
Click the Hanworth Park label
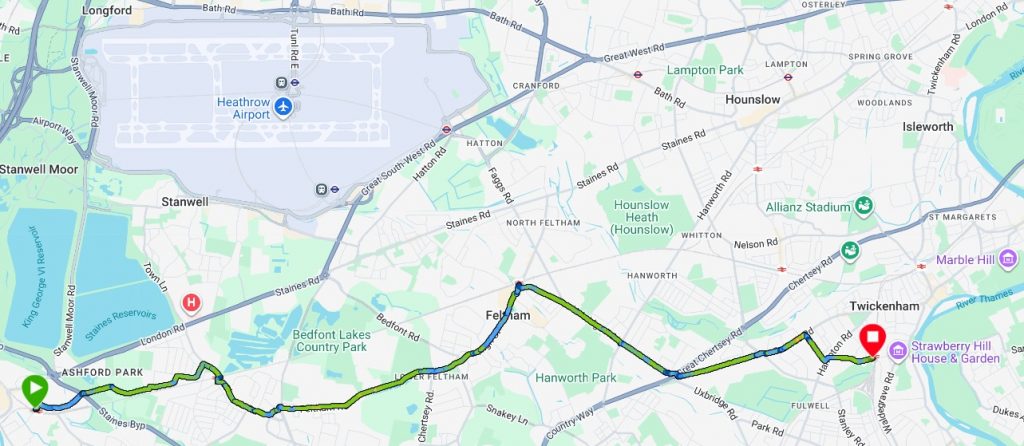576,377
